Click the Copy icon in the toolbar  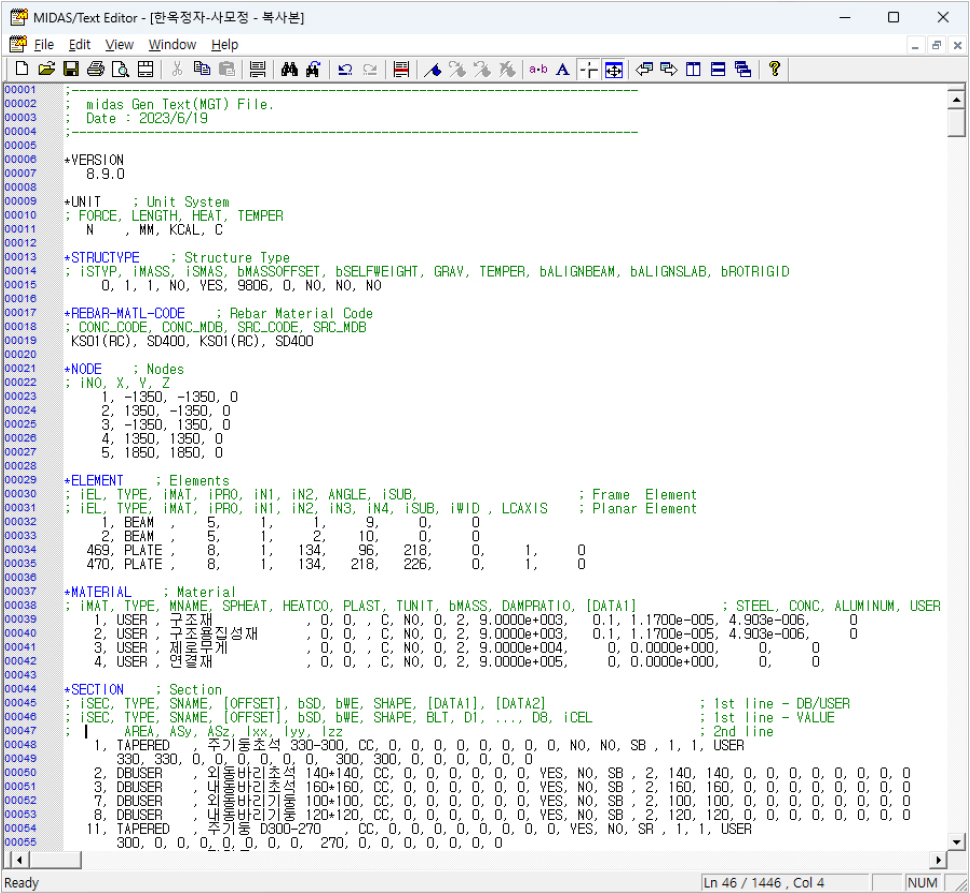coord(202,69)
